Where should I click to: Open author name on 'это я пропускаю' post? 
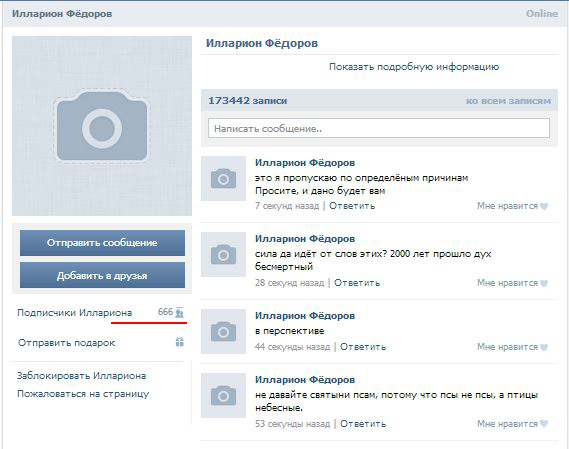point(305,163)
